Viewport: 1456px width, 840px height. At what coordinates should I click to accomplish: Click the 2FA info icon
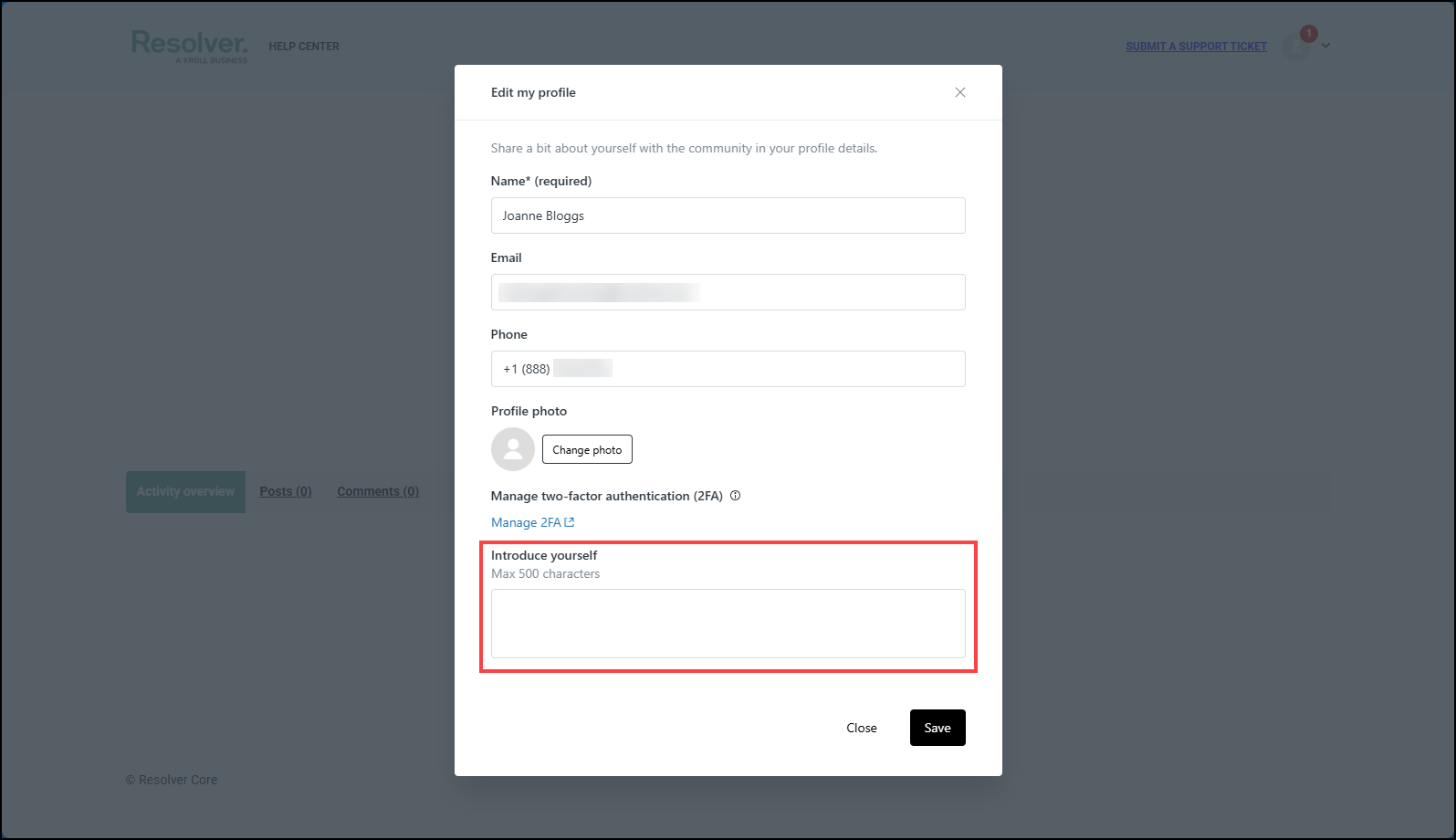736,496
